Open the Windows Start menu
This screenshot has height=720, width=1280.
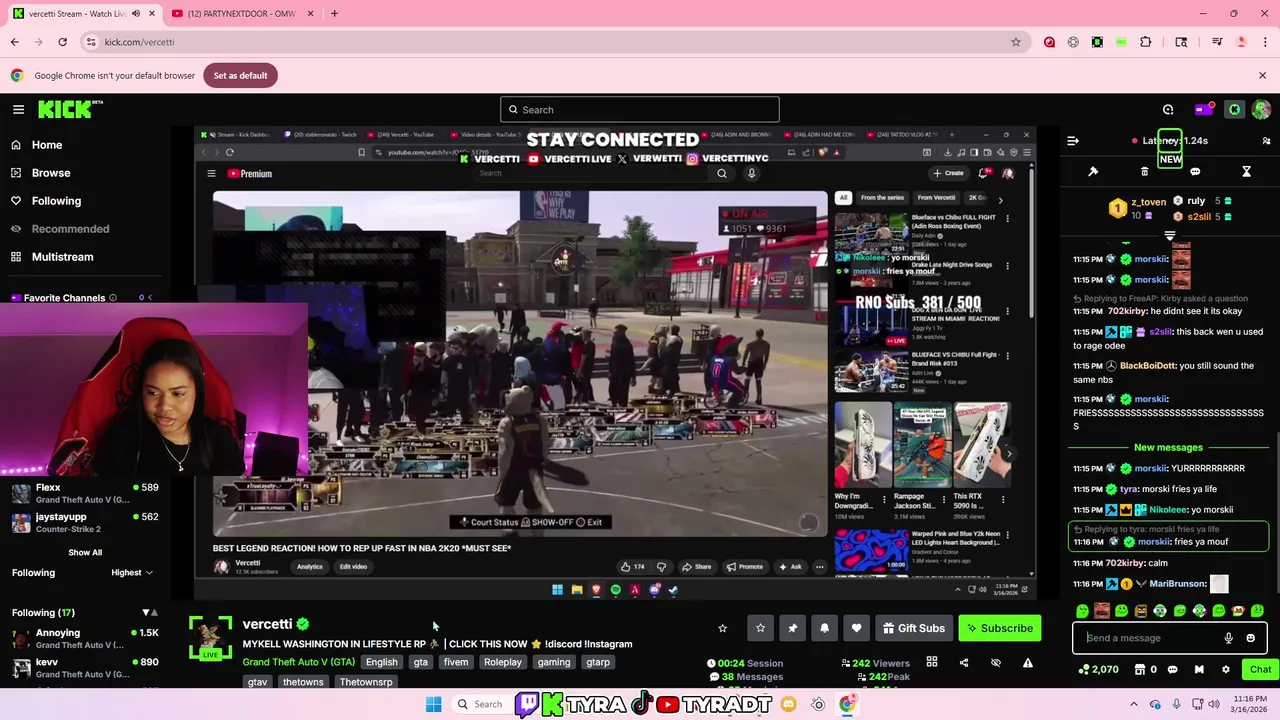[x=433, y=704]
